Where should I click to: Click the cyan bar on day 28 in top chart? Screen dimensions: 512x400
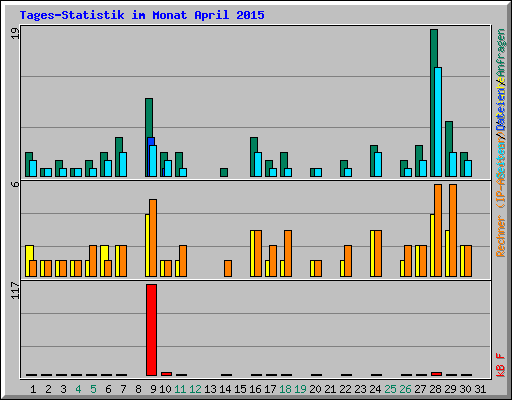point(438,122)
